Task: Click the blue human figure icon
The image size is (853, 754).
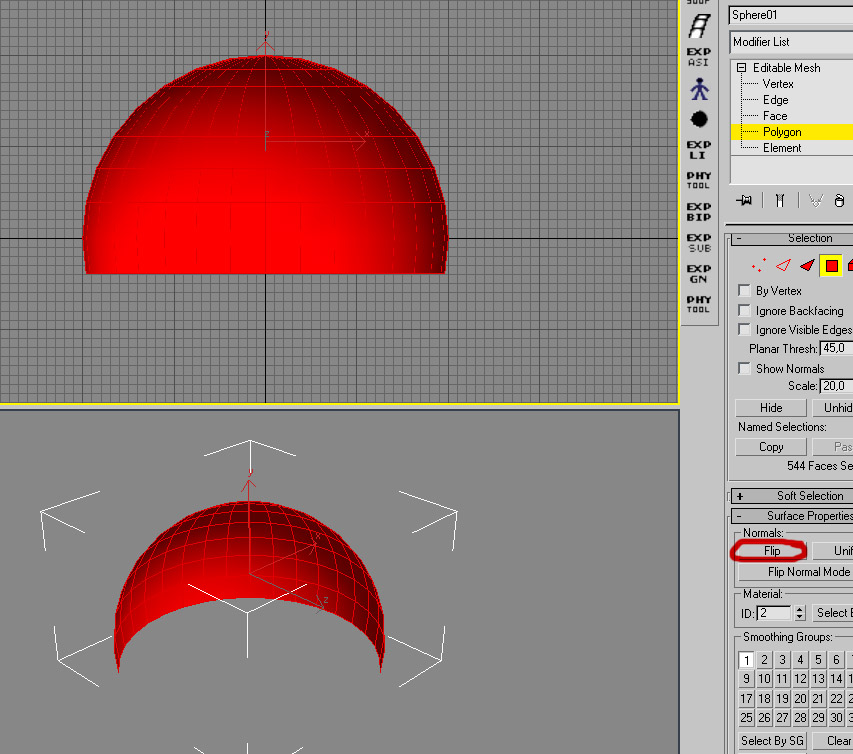Action: (x=699, y=89)
